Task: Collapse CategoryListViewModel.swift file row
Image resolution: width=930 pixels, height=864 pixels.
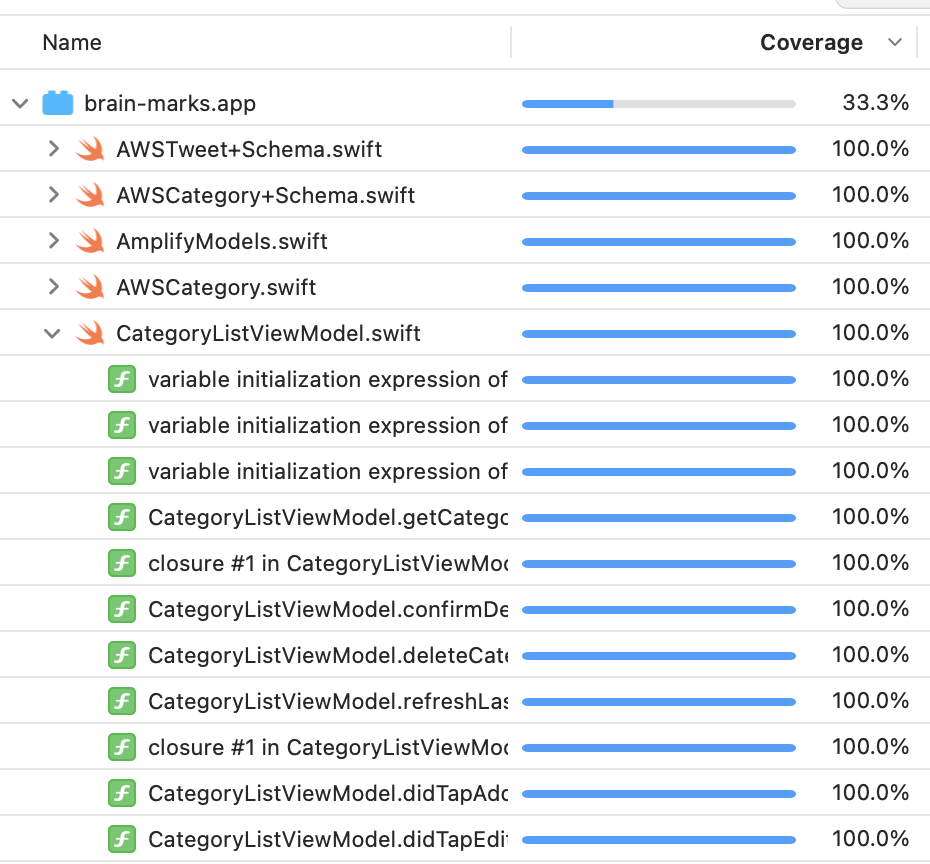Action: (52, 333)
